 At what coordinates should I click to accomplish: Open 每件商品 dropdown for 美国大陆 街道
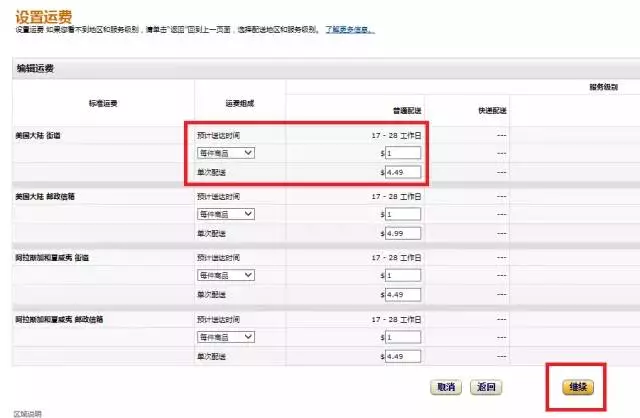(226, 153)
